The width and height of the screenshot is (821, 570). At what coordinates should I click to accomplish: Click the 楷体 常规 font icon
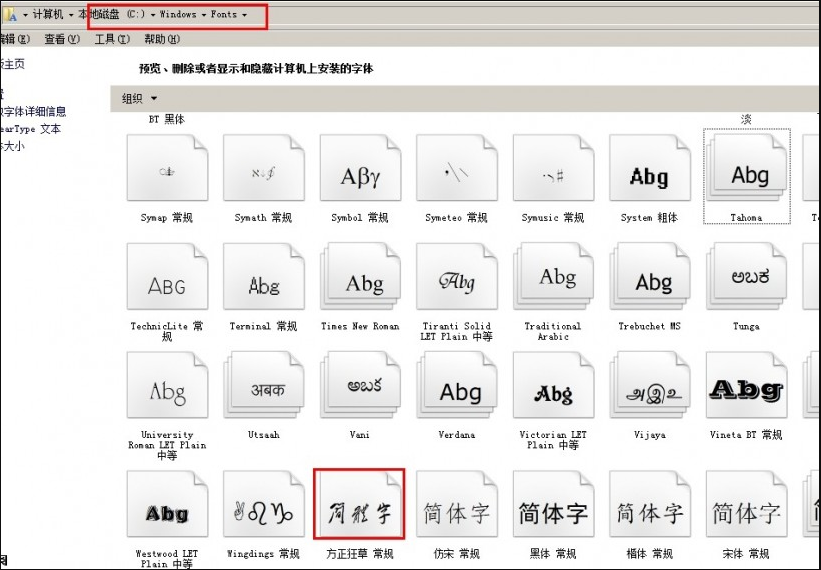(x=650, y=504)
